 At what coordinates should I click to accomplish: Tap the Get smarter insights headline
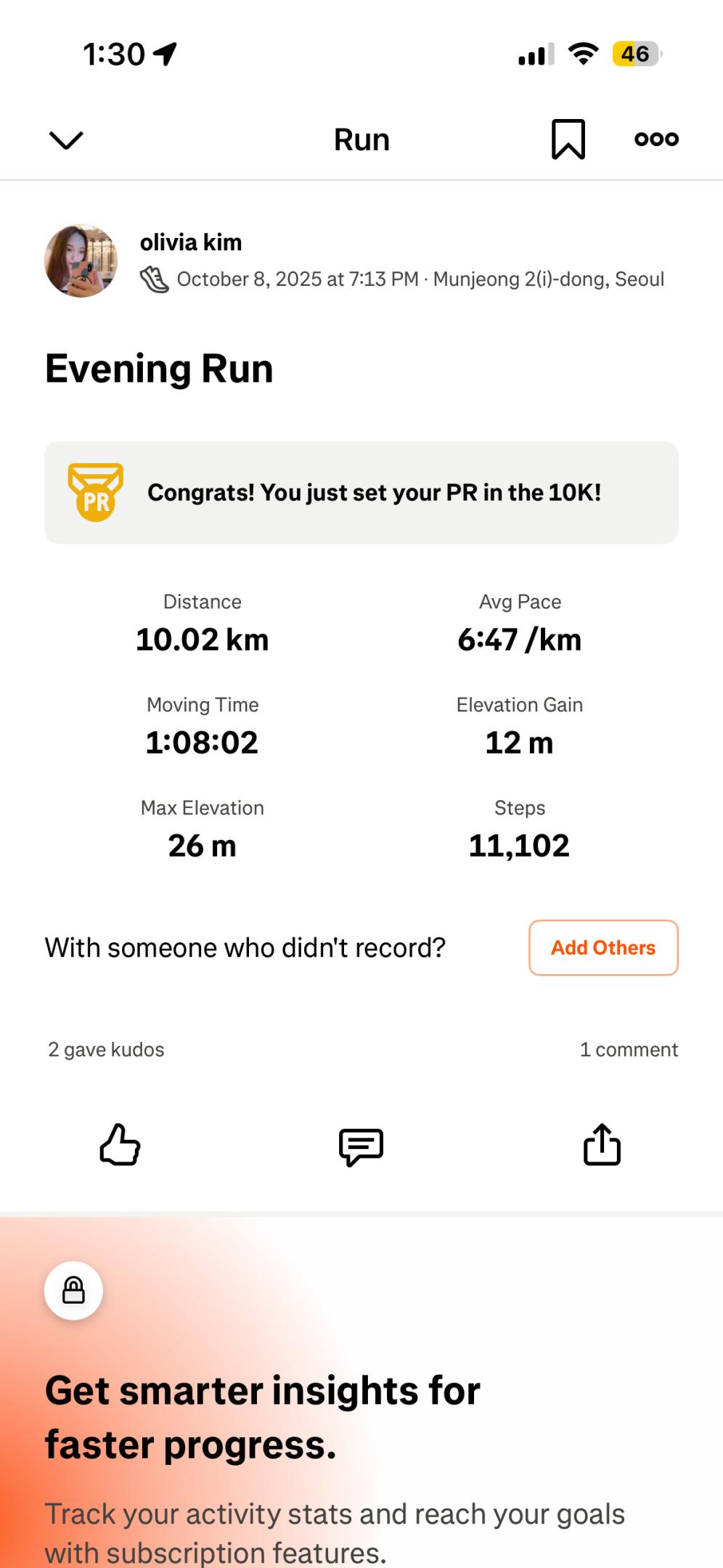263,1417
